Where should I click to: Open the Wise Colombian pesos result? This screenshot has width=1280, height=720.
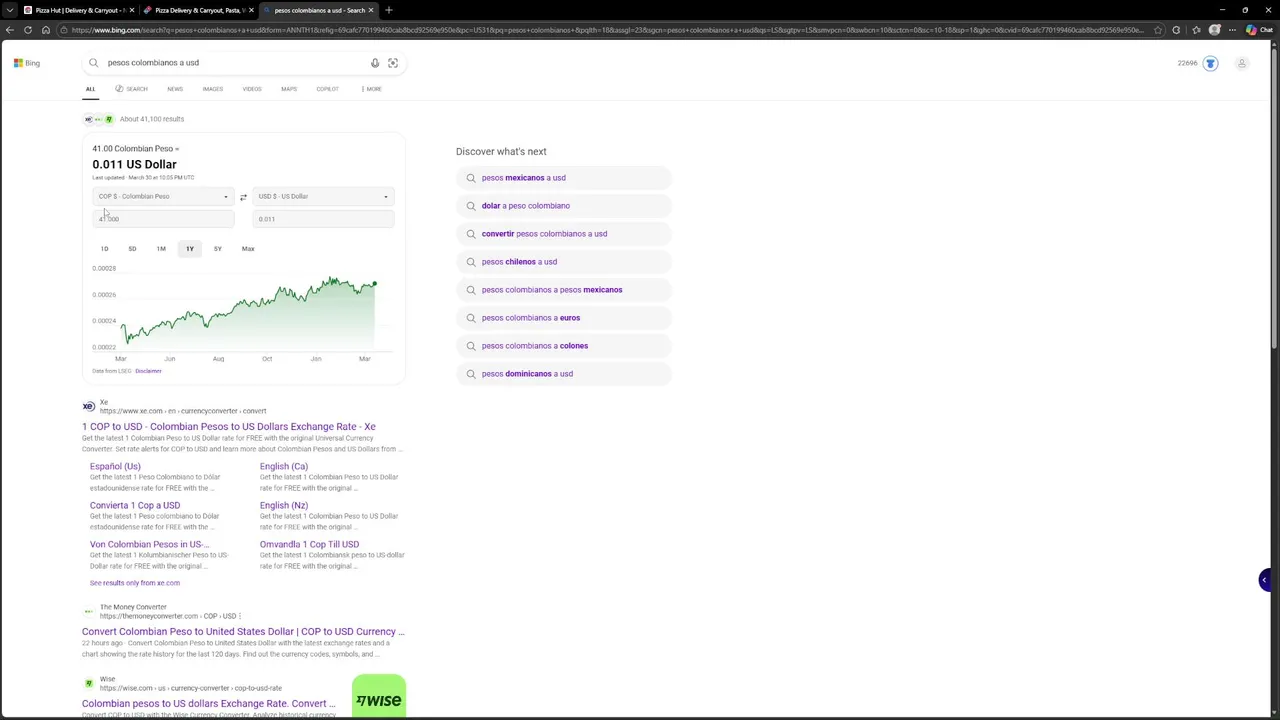209,704
